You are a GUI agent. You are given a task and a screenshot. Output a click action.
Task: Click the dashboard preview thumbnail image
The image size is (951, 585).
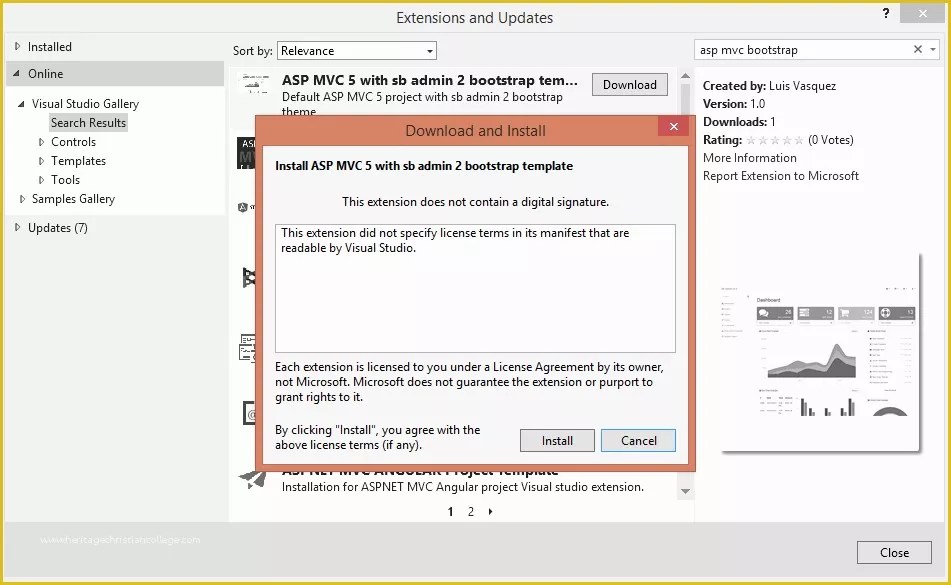[x=818, y=355]
